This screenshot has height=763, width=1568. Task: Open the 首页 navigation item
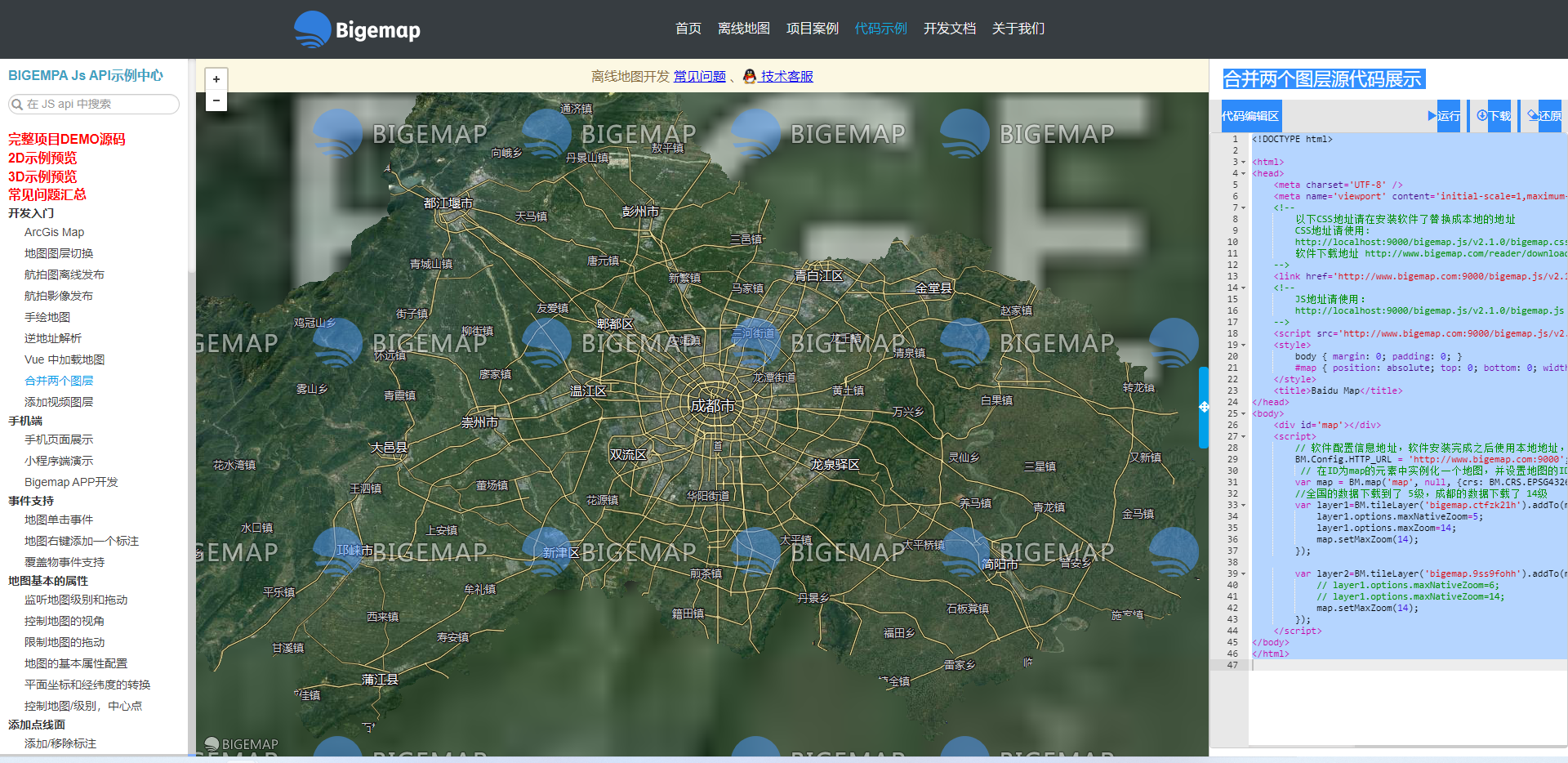click(688, 29)
